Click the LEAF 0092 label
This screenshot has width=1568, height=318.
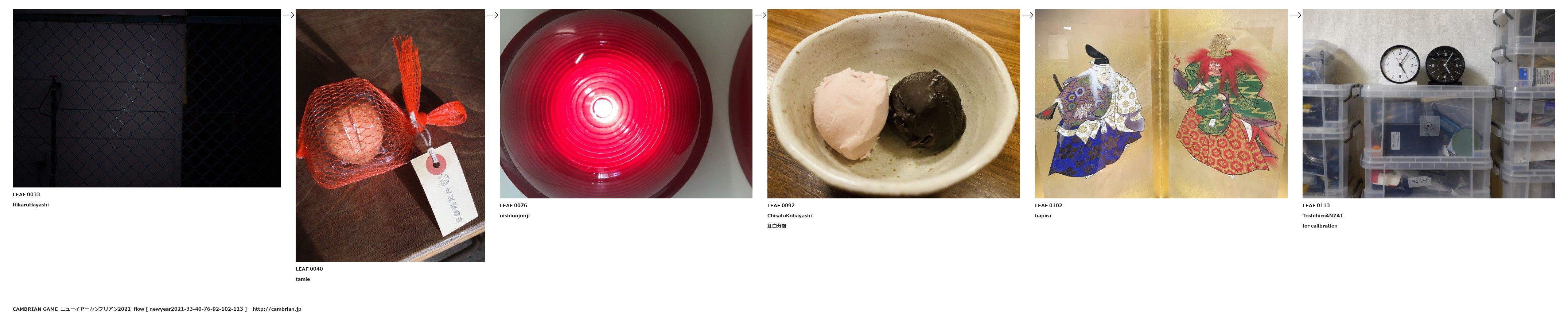(781, 206)
